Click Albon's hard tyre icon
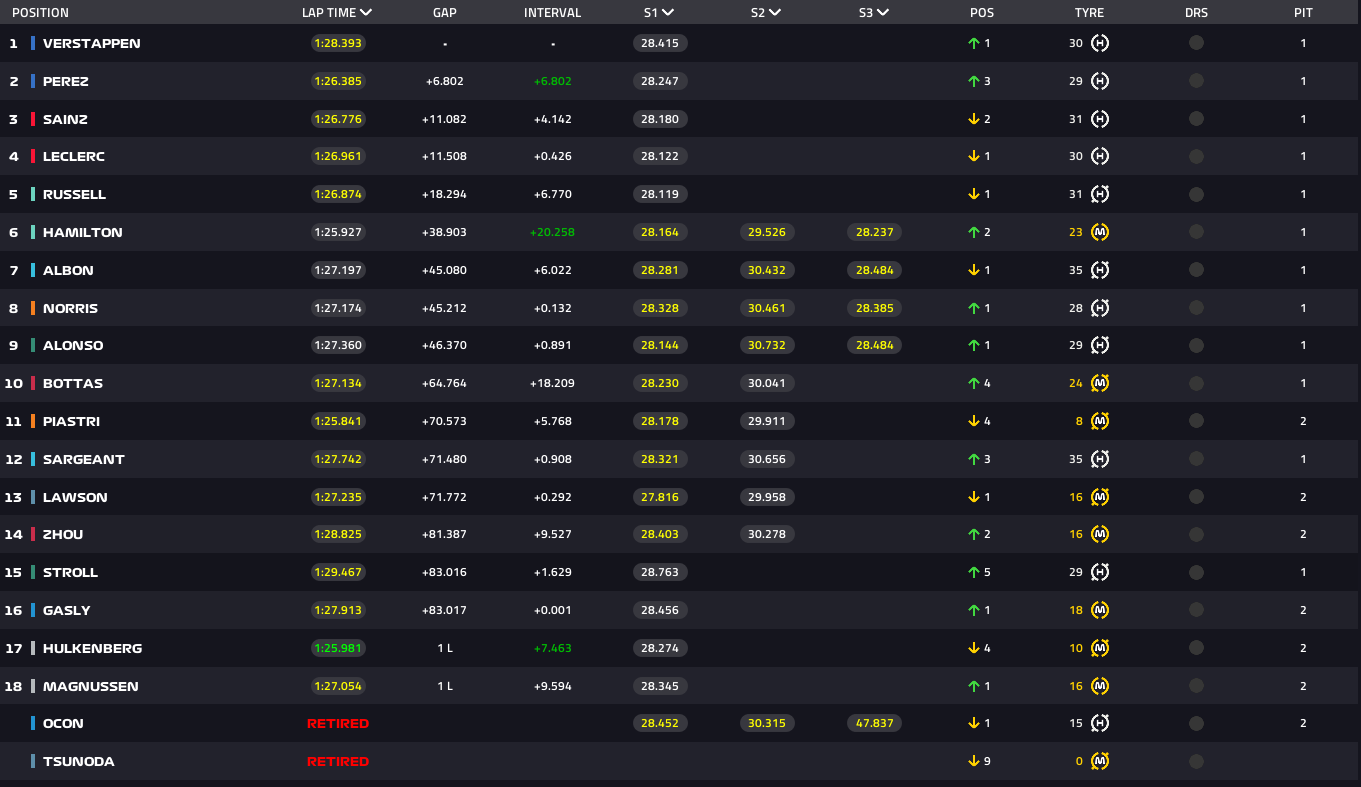This screenshot has height=787, width=1361. 1100,270
